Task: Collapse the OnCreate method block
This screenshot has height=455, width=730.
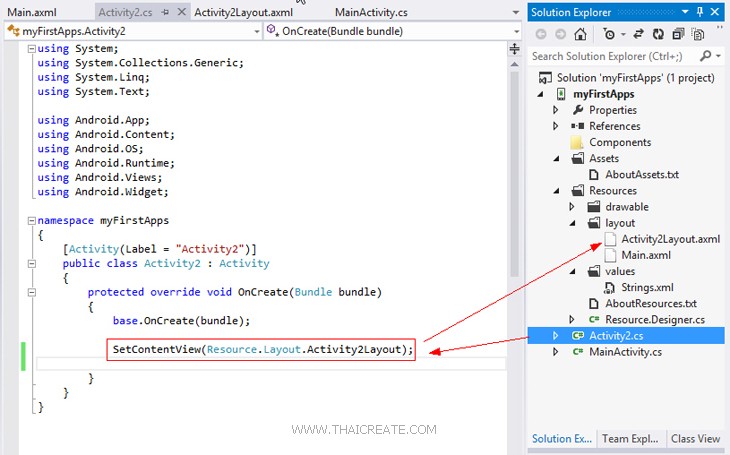Action: 32,292
